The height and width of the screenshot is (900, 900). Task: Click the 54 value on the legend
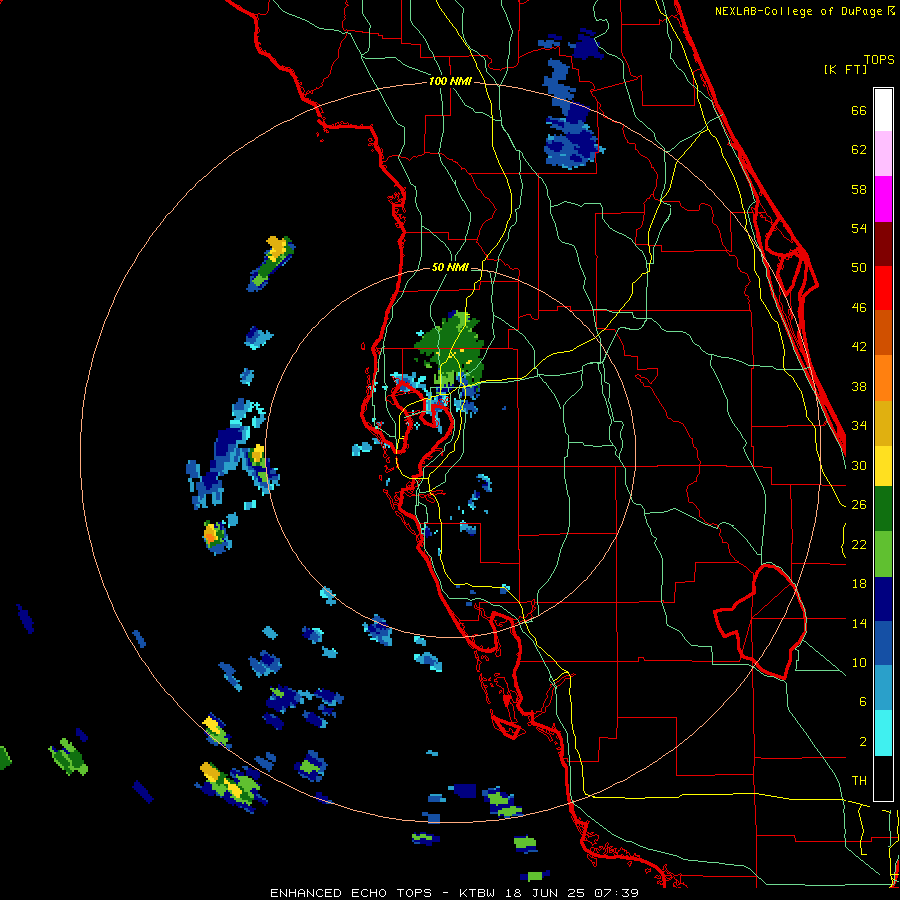pos(859,228)
